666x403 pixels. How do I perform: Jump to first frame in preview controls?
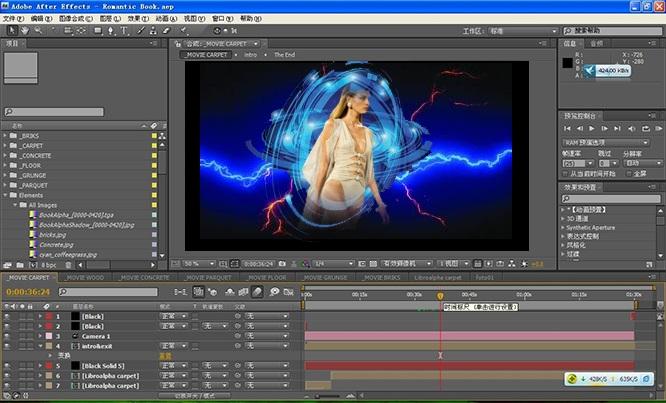pos(569,129)
